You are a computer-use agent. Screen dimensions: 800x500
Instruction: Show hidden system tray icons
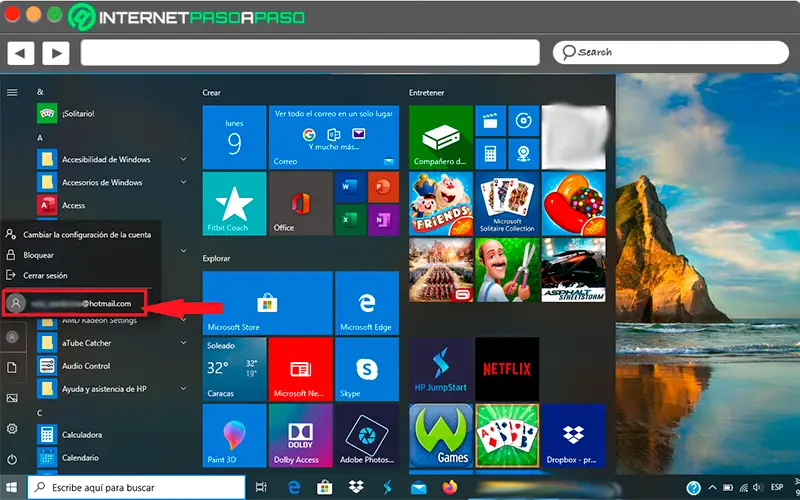(x=712, y=488)
